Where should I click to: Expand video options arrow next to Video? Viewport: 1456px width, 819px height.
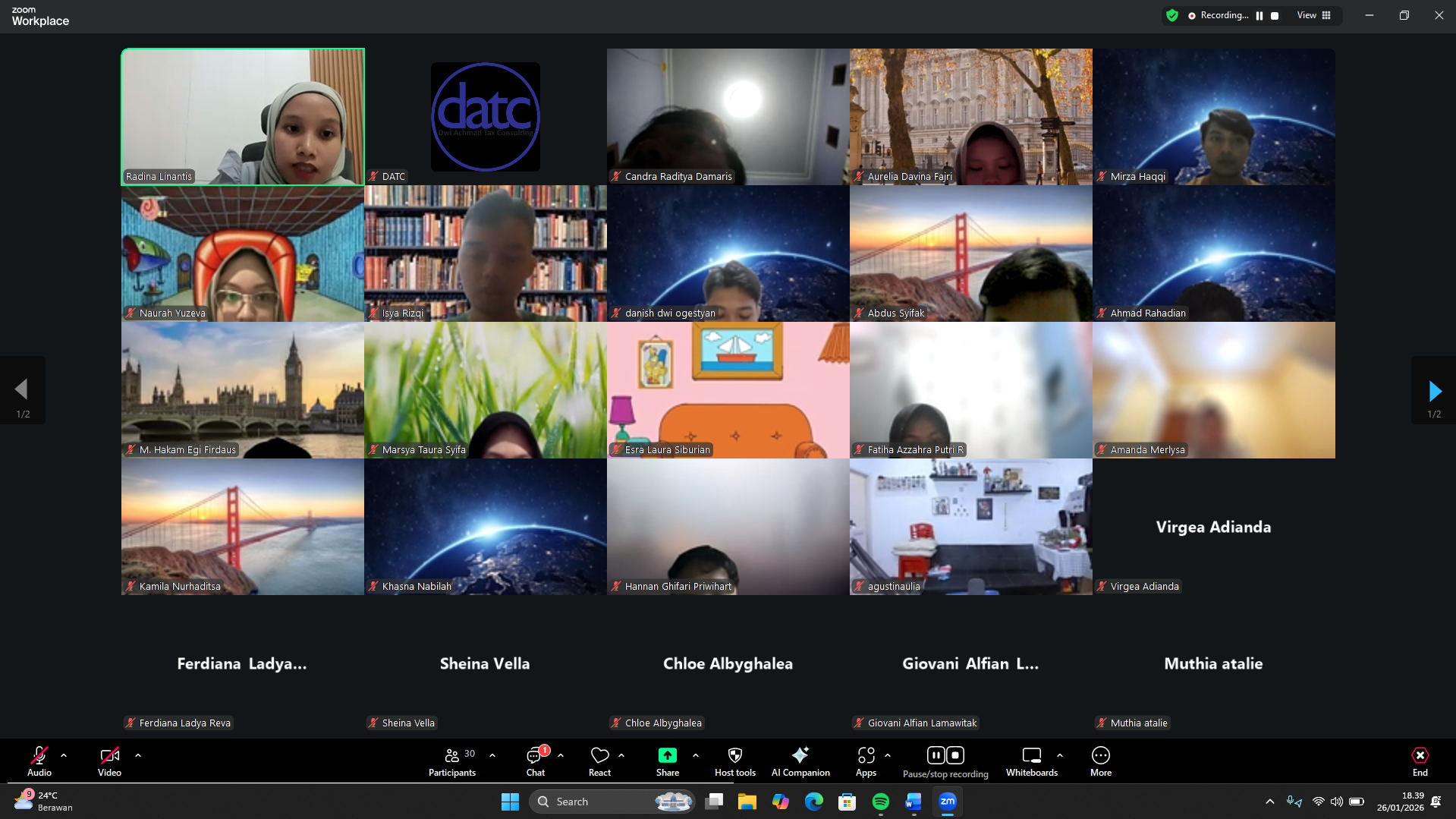coord(138,755)
